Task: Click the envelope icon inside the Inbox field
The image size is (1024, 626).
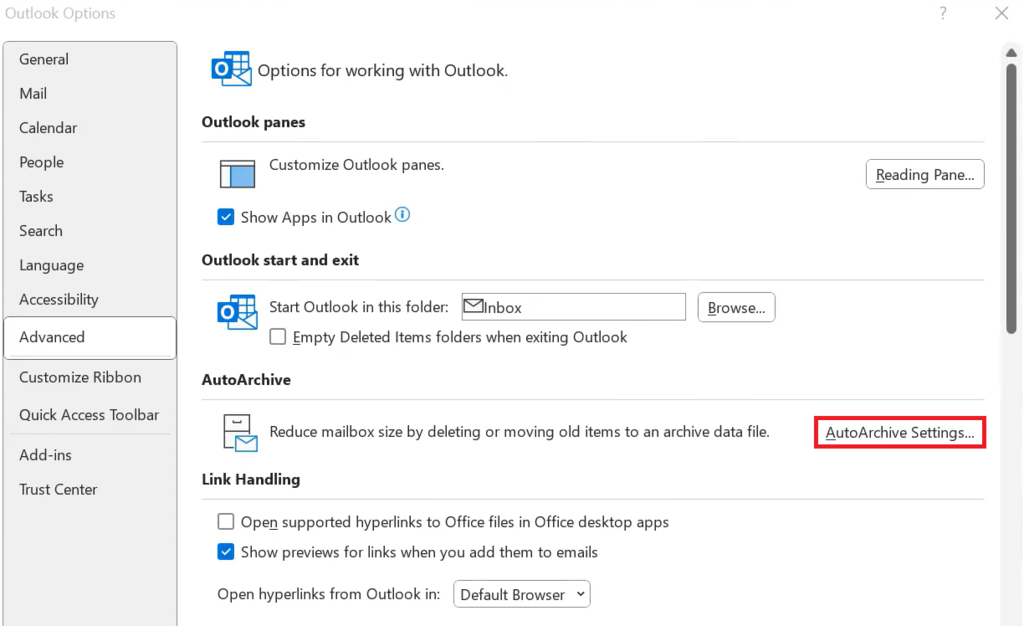Action: click(x=472, y=306)
